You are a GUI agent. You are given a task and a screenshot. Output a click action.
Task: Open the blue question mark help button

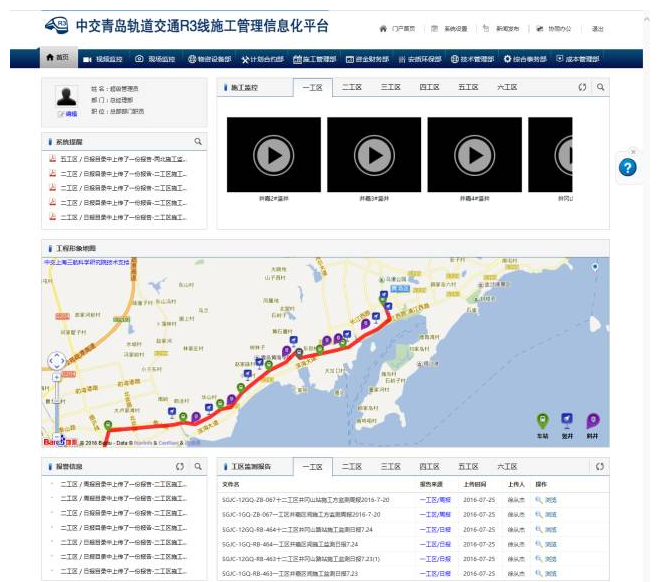pyautogui.click(x=627, y=168)
